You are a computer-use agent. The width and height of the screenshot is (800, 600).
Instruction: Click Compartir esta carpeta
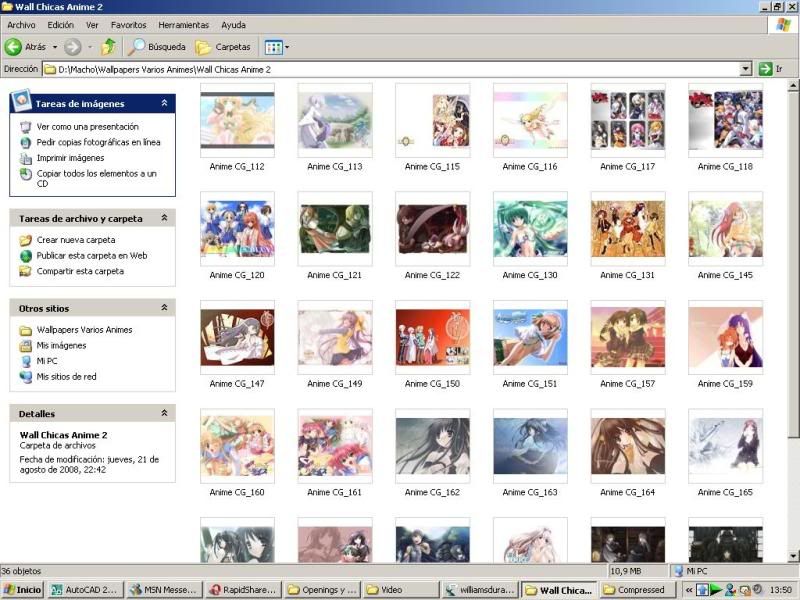80,271
